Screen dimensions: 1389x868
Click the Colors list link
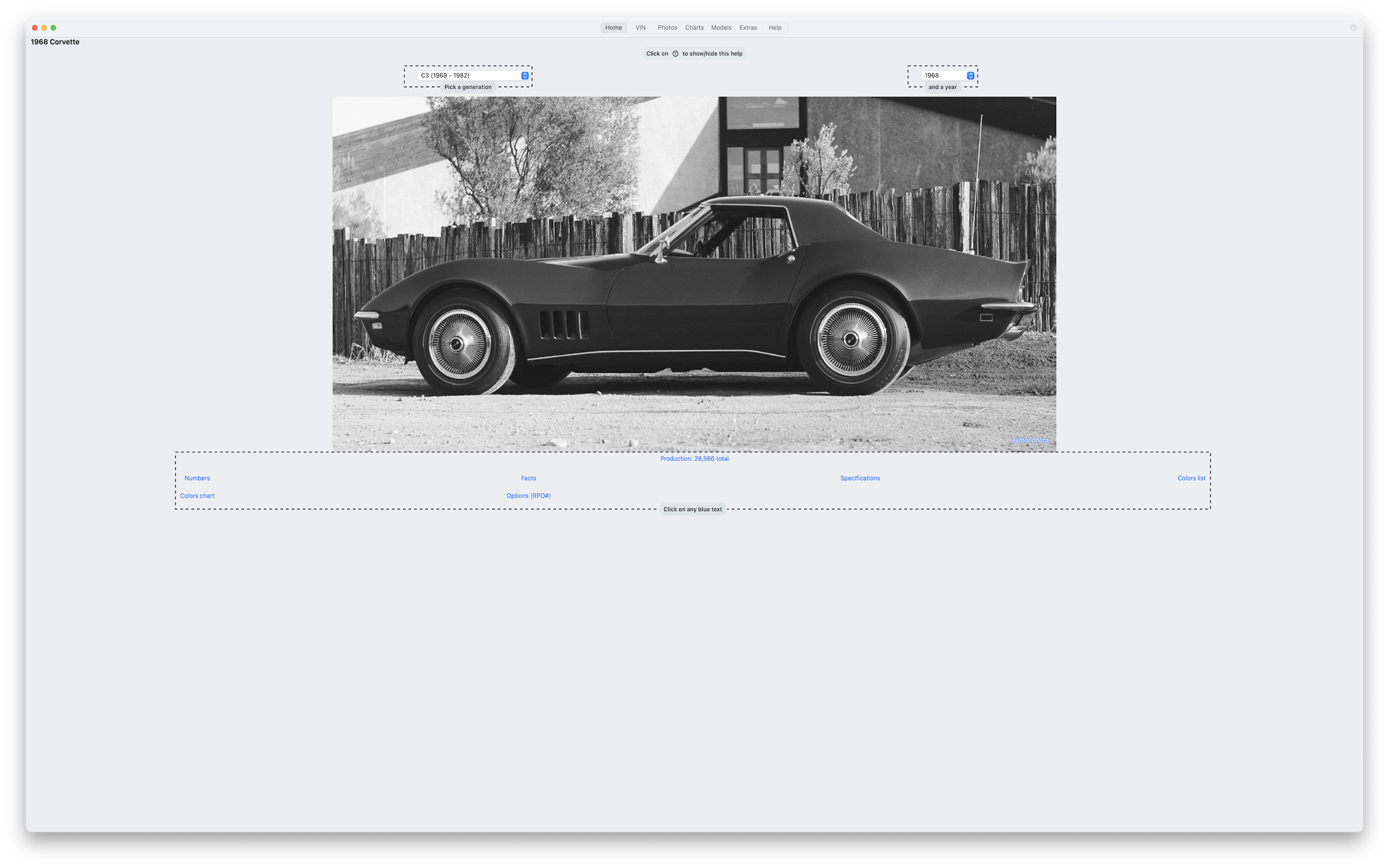(x=1191, y=478)
